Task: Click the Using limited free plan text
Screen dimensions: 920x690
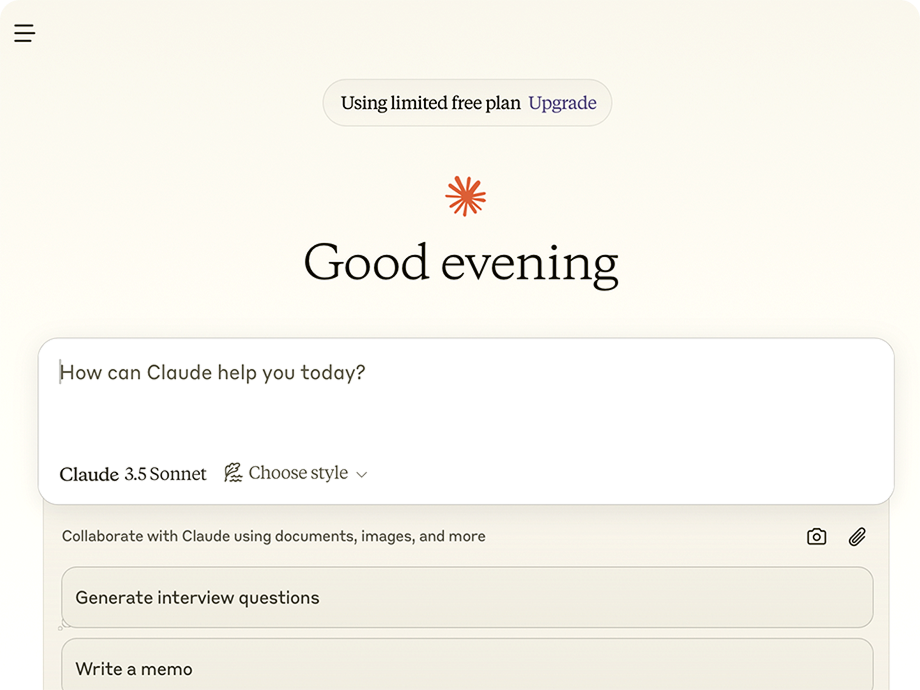Action: 431,103
